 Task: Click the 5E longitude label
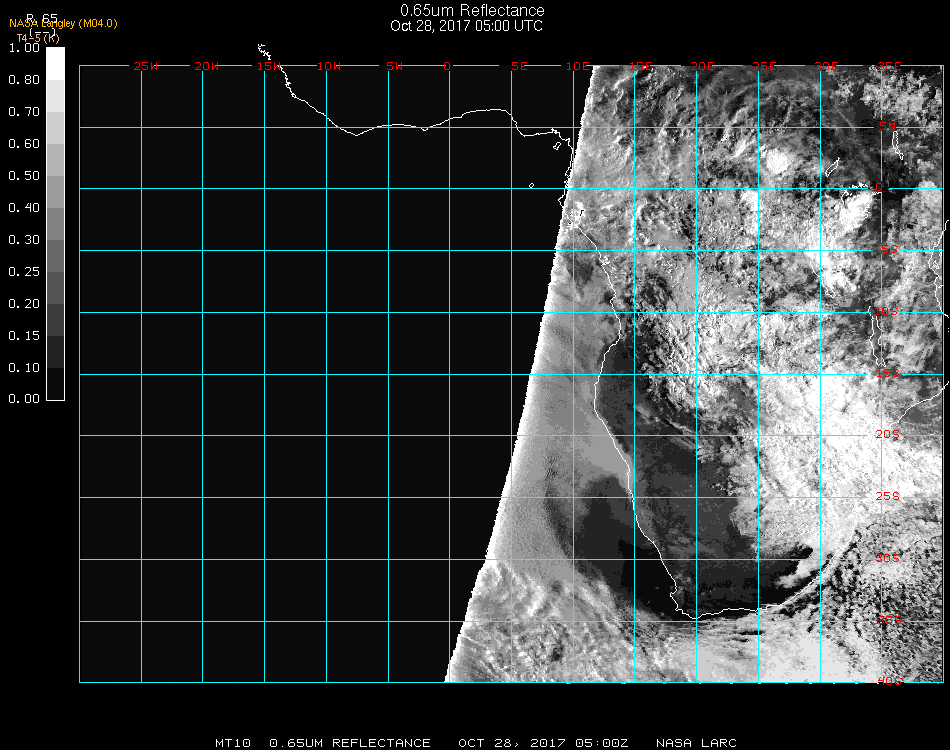519,66
